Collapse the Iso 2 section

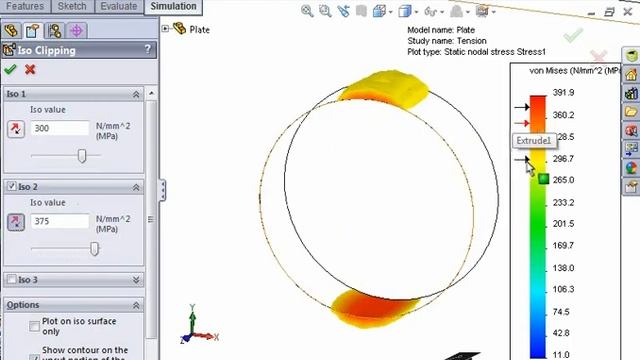[136, 187]
